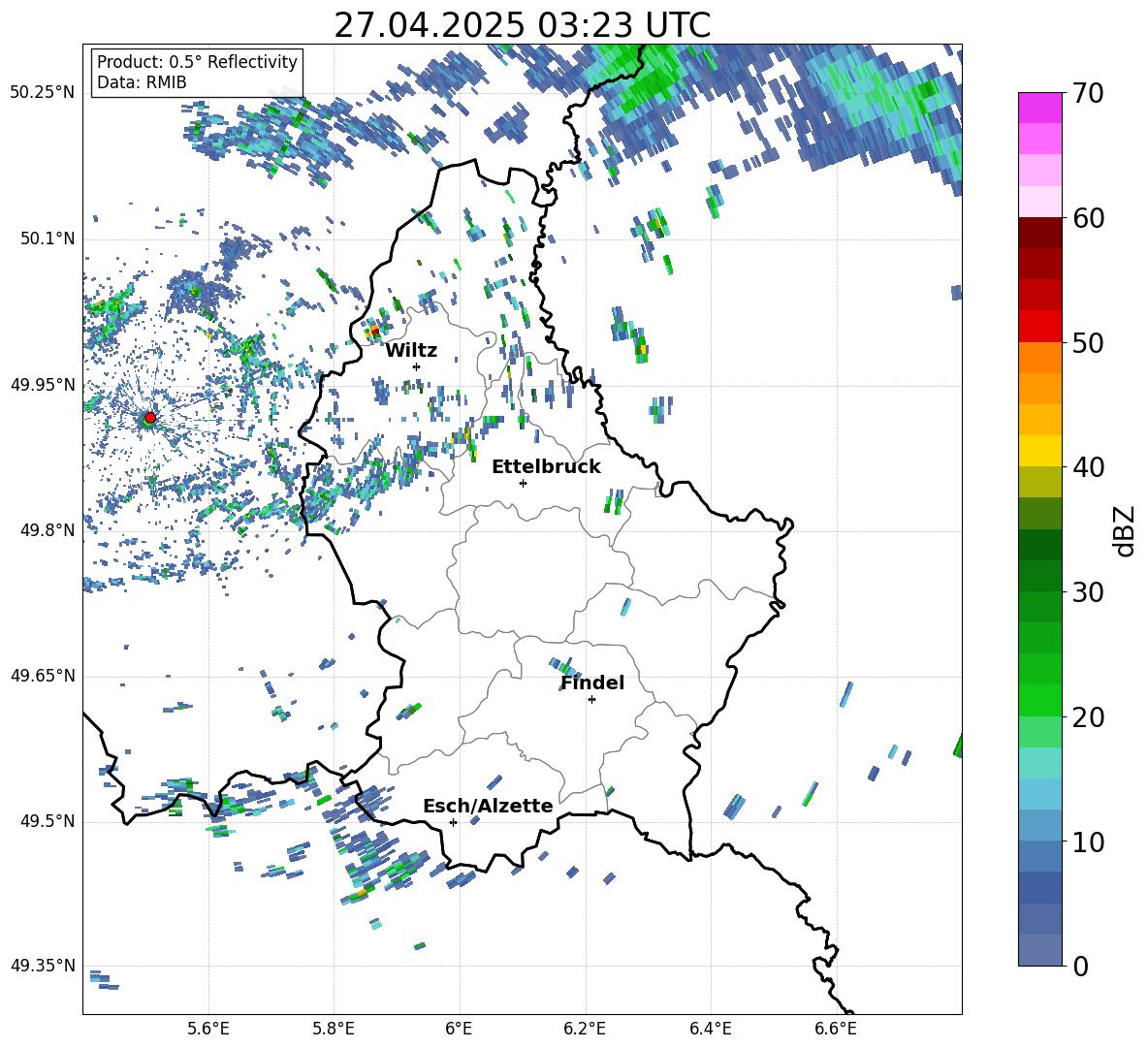Click the 49.5°N latitude label
Viewport: 1148px width, 1048px height.
(47, 821)
